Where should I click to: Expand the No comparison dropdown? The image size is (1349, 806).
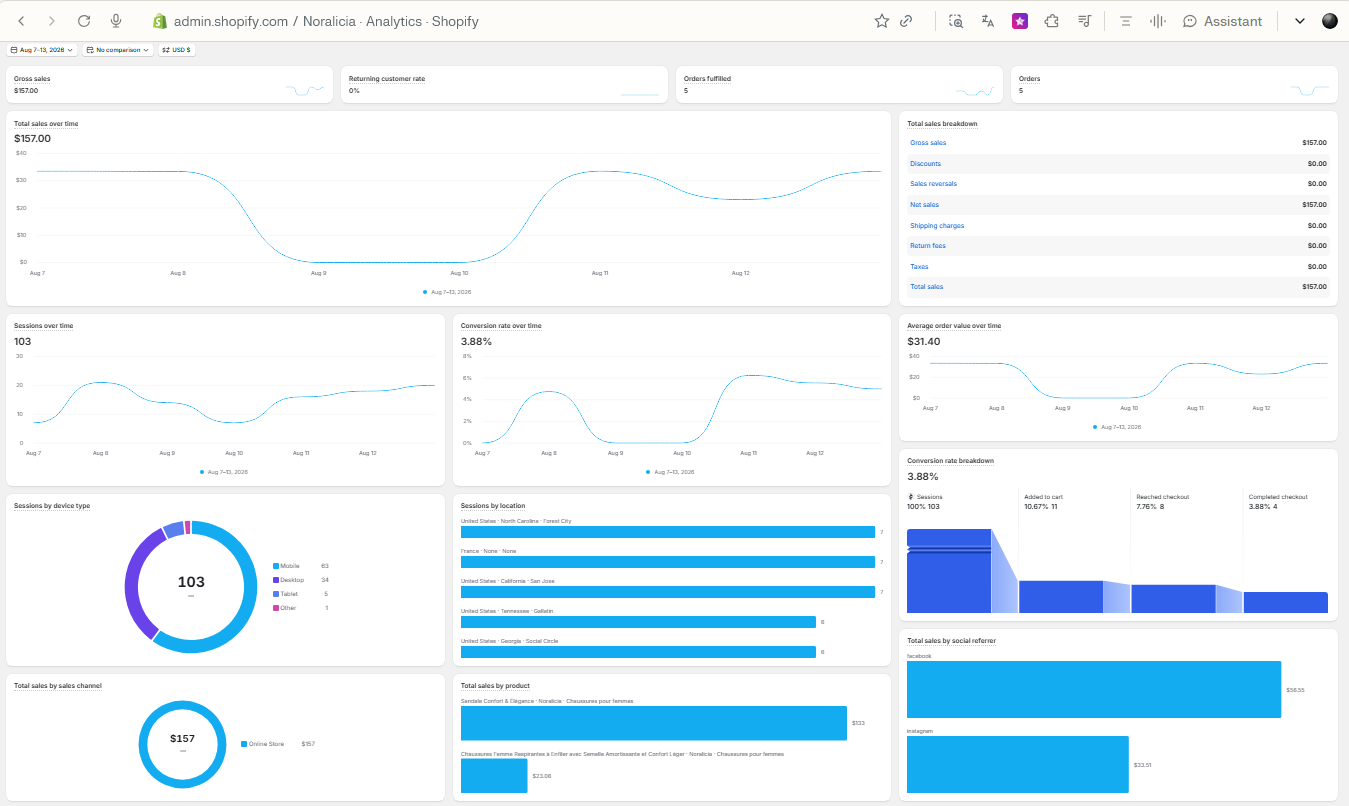coord(118,49)
